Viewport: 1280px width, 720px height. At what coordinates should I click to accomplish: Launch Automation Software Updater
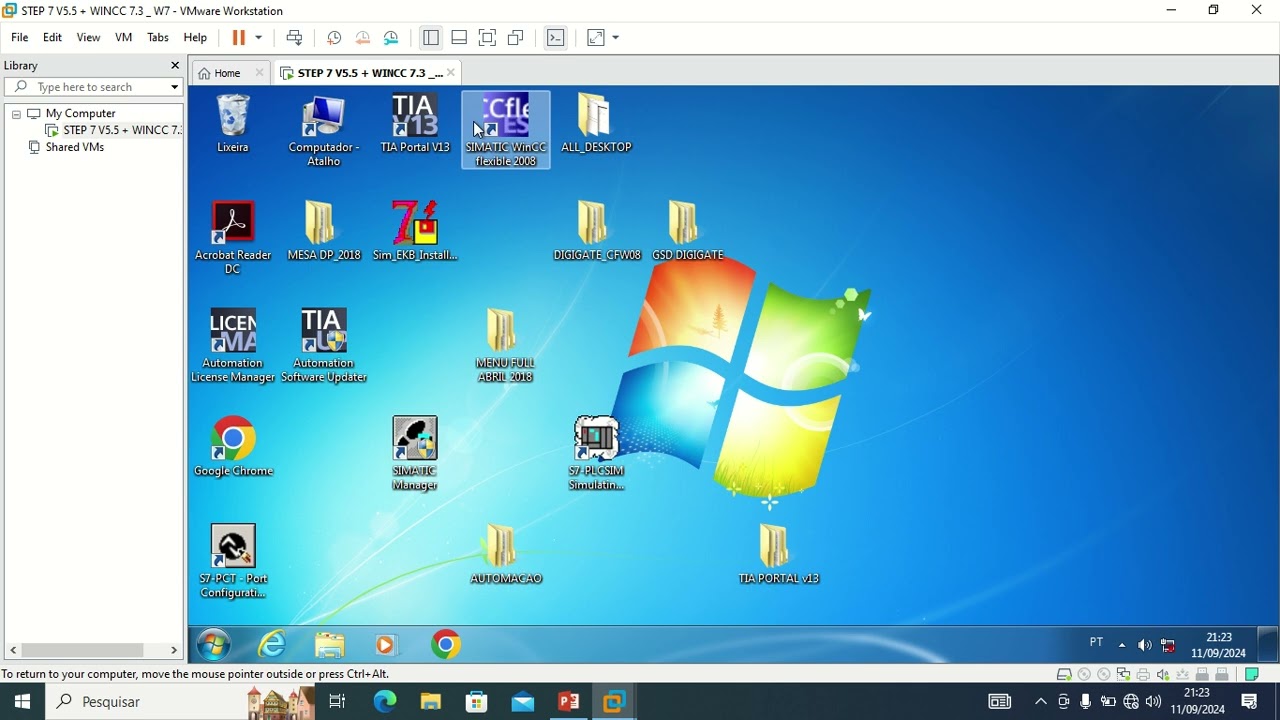324,346
